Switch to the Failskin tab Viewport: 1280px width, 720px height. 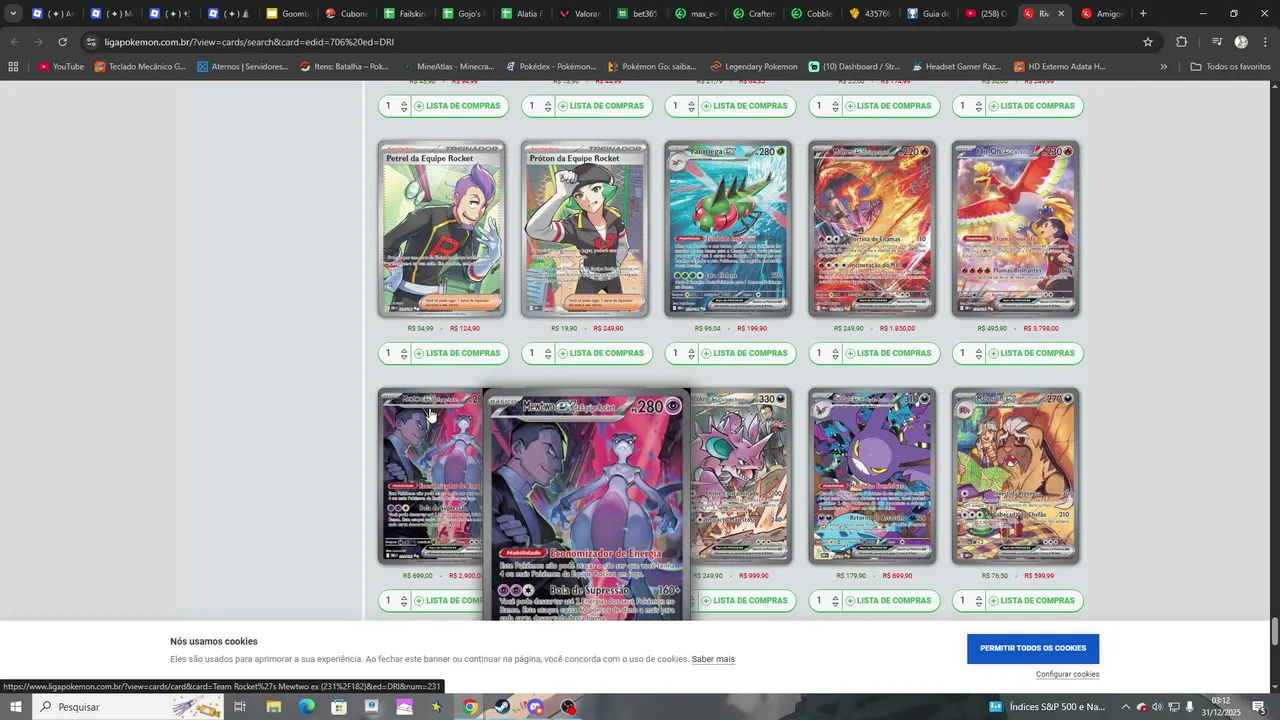[406, 14]
